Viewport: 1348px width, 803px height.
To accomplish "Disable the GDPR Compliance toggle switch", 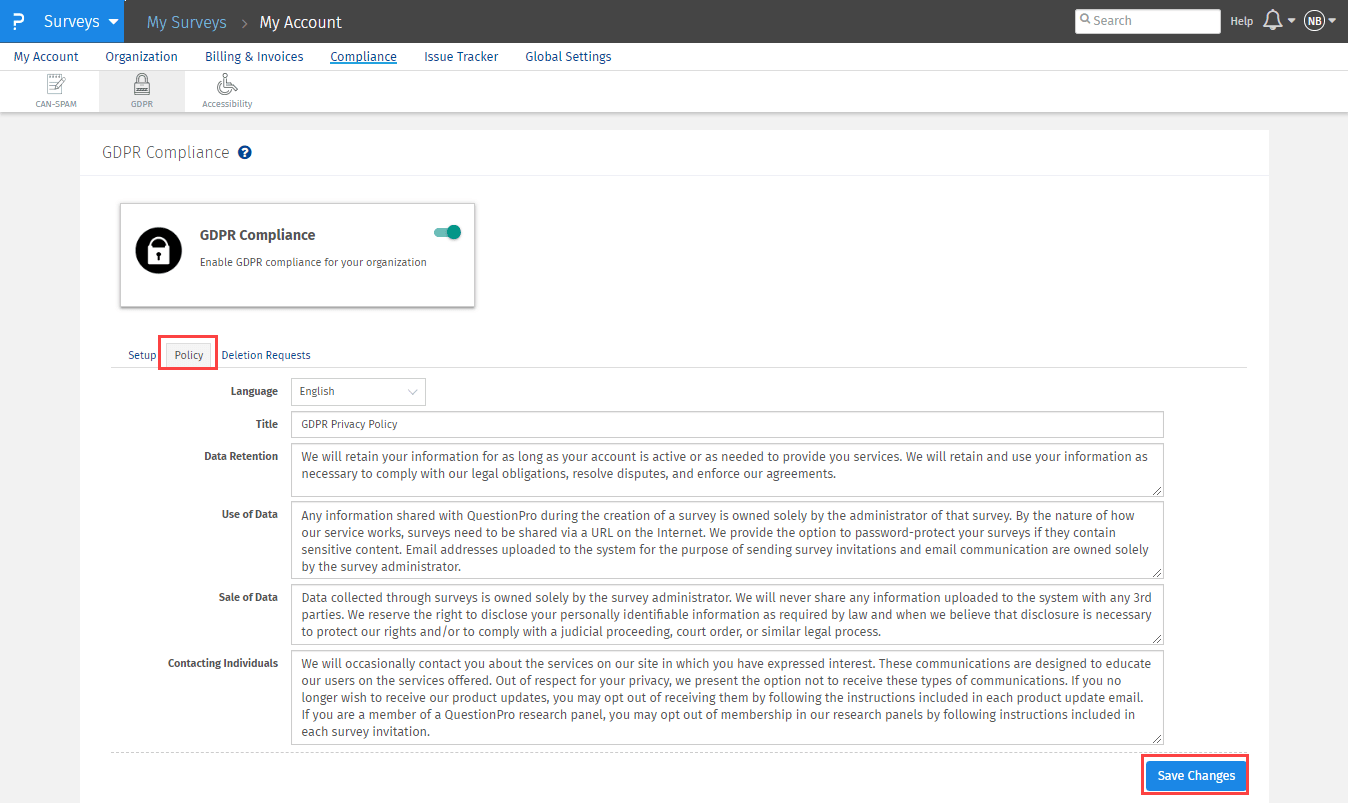I will tap(447, 232).
